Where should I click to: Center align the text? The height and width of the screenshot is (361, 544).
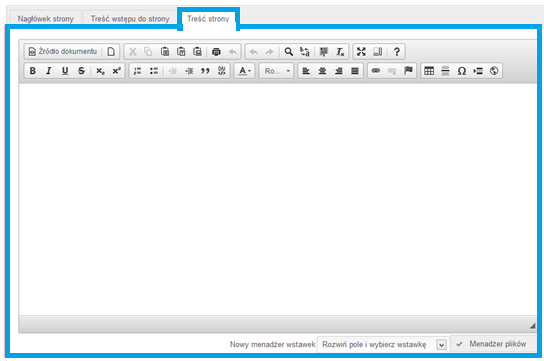(x=322, y=71)
